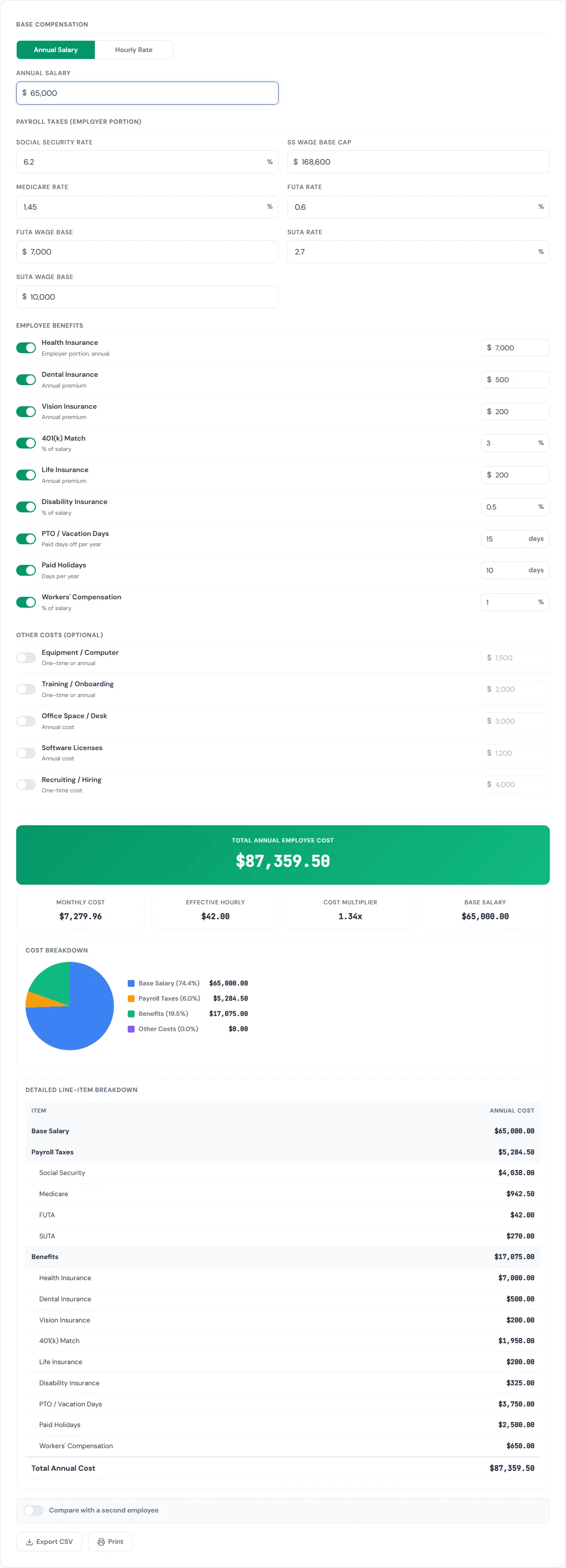The image size is (566, 1568).
Task: Toggle the 401(k) Match switch
Action: tap(26, 443)
